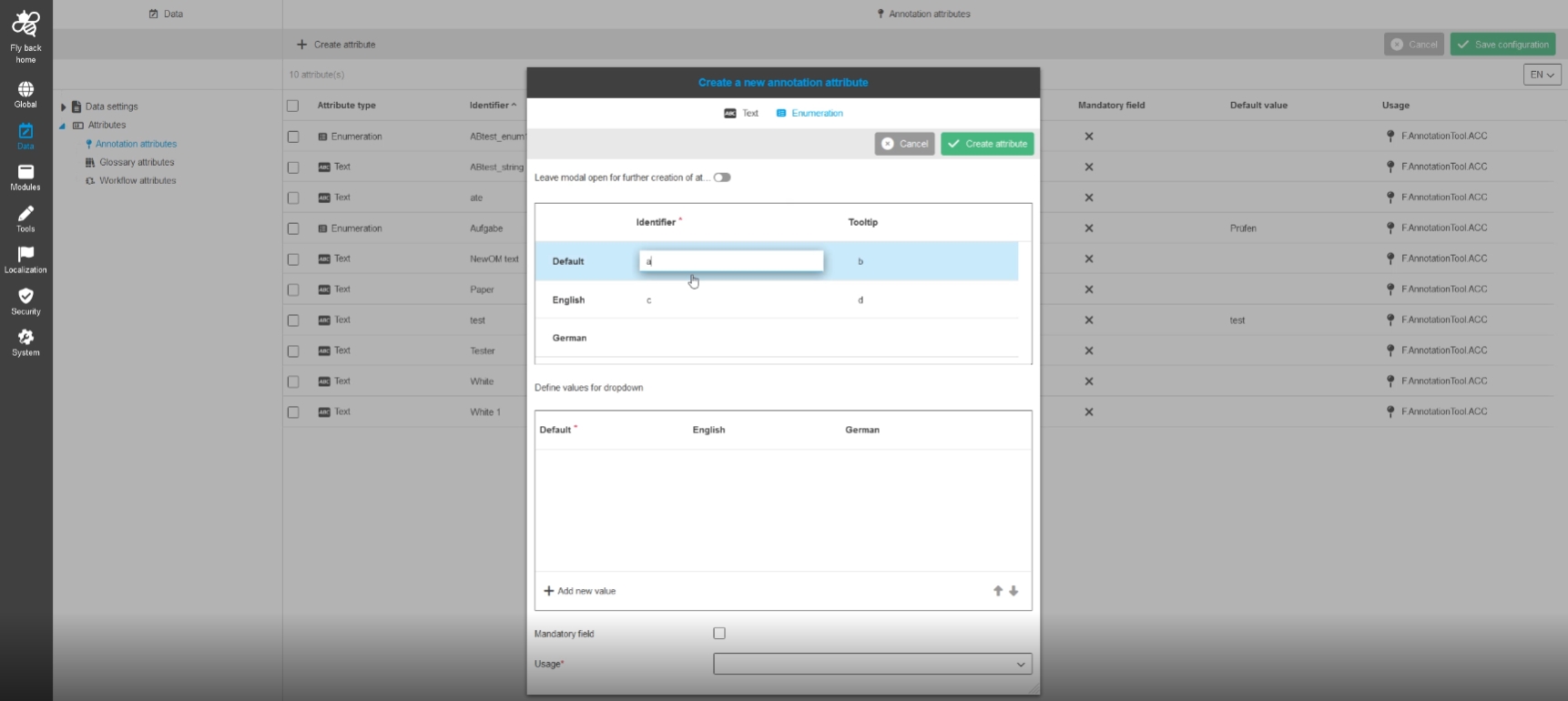Click the Default identifier input field
The image size is (1568, 701).
click(731, 261)
